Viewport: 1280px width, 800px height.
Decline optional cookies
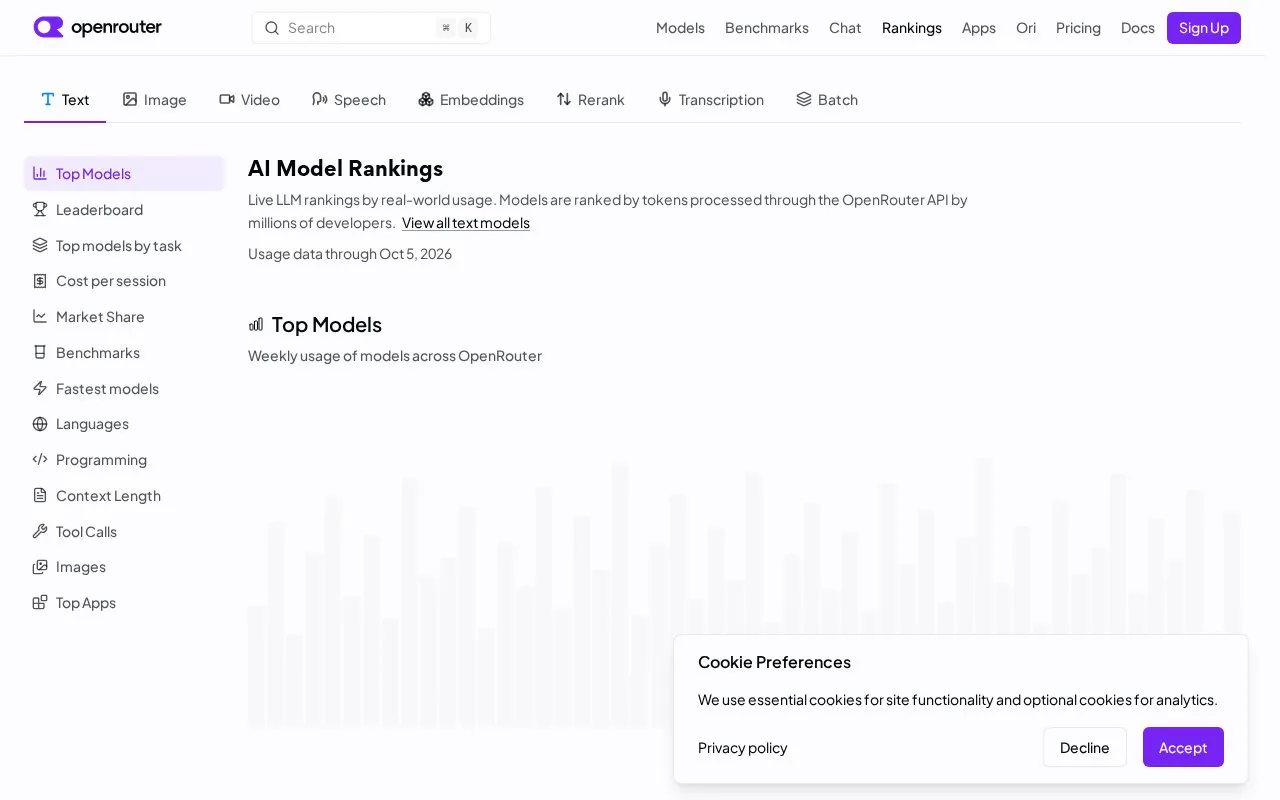click(1085, 747)
